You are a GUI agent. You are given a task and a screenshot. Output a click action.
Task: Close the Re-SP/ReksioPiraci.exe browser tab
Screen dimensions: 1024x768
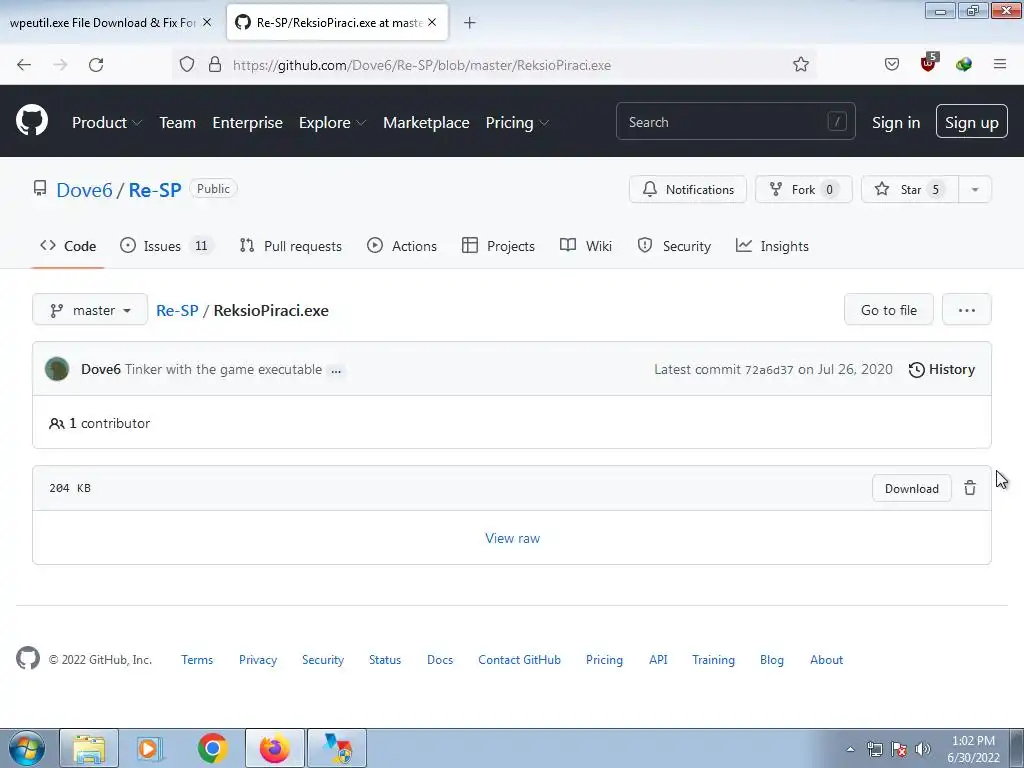tap(432, 22)
